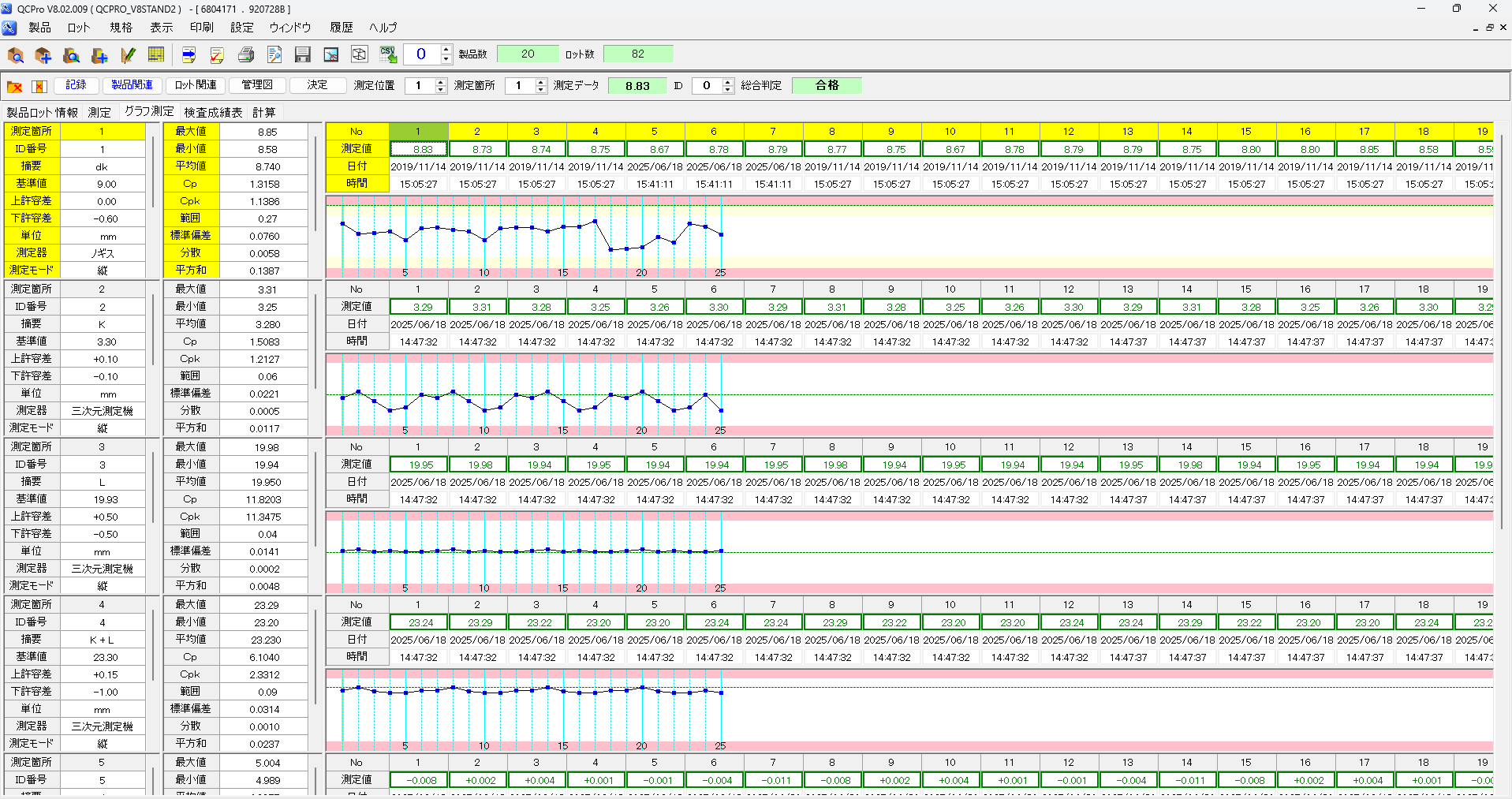Click the 総合判定 field showing 合格
This screenshot has width=1512, height=799.
click(x=827, y=85)
